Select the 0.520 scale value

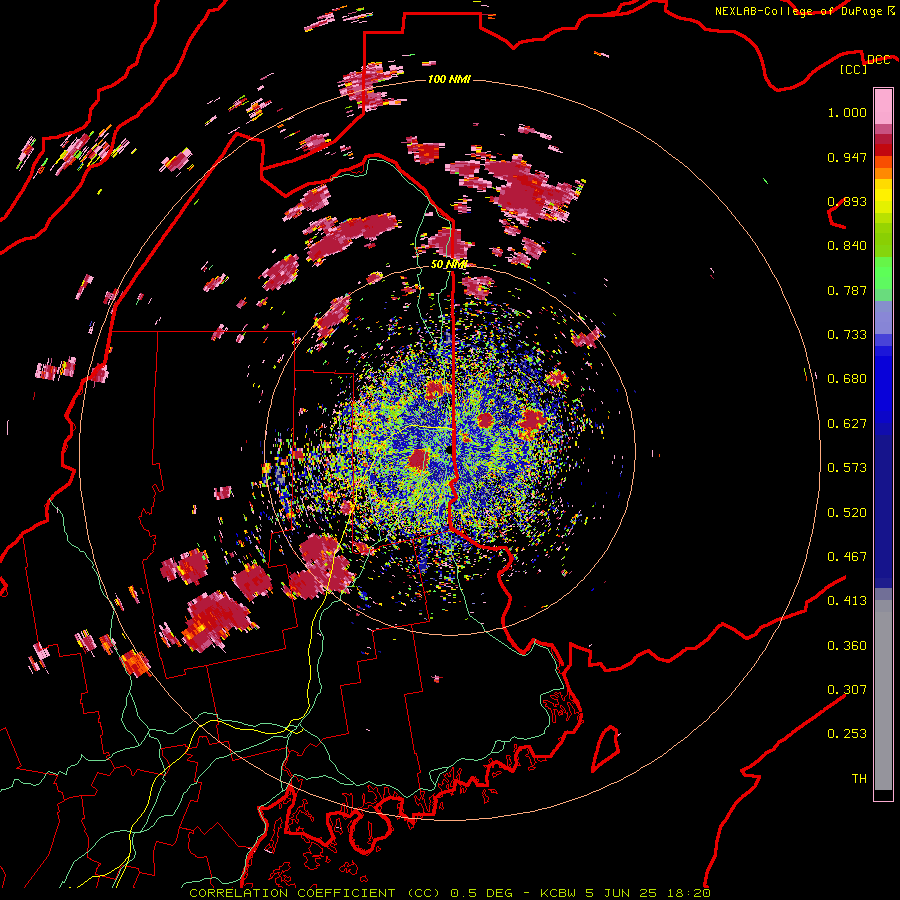point(847,513)
